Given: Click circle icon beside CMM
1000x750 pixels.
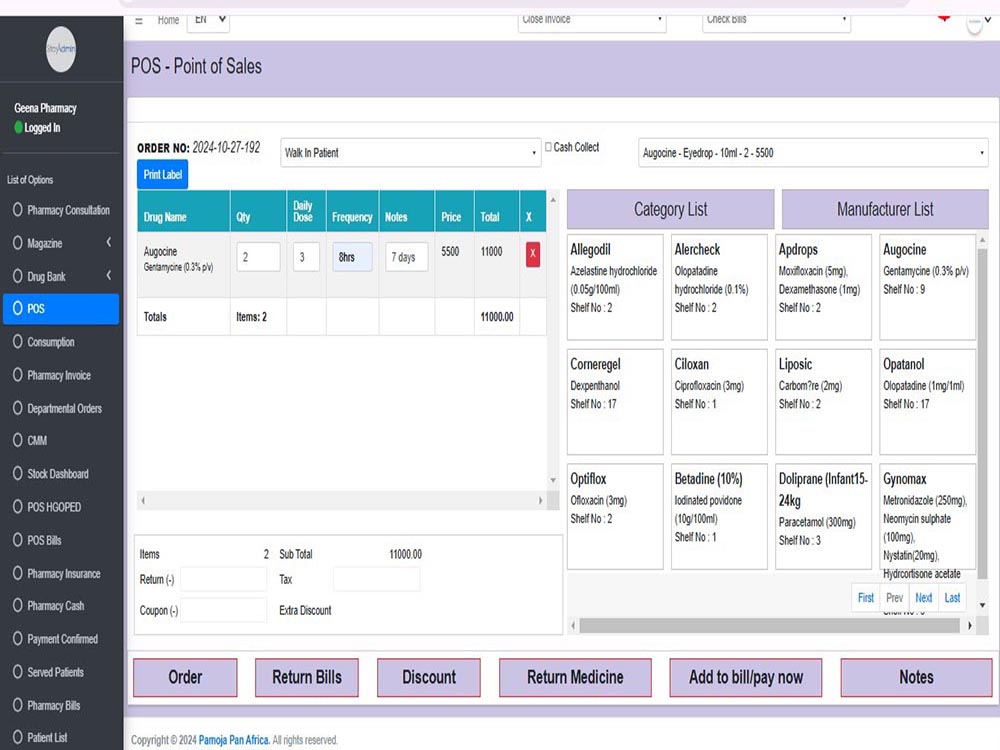Looking at the screenshot, I should pyautogui.click(x=17, y=440).
